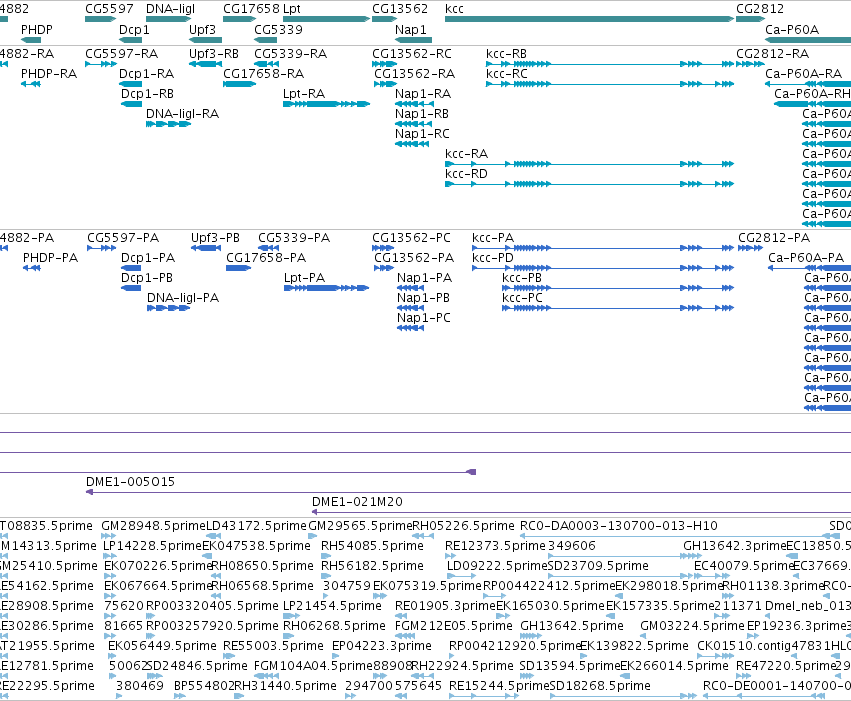Select the Dcp1-PA protein
This screenshot has width=851, height=701.
pyautogui.click(x=131, y=268)
